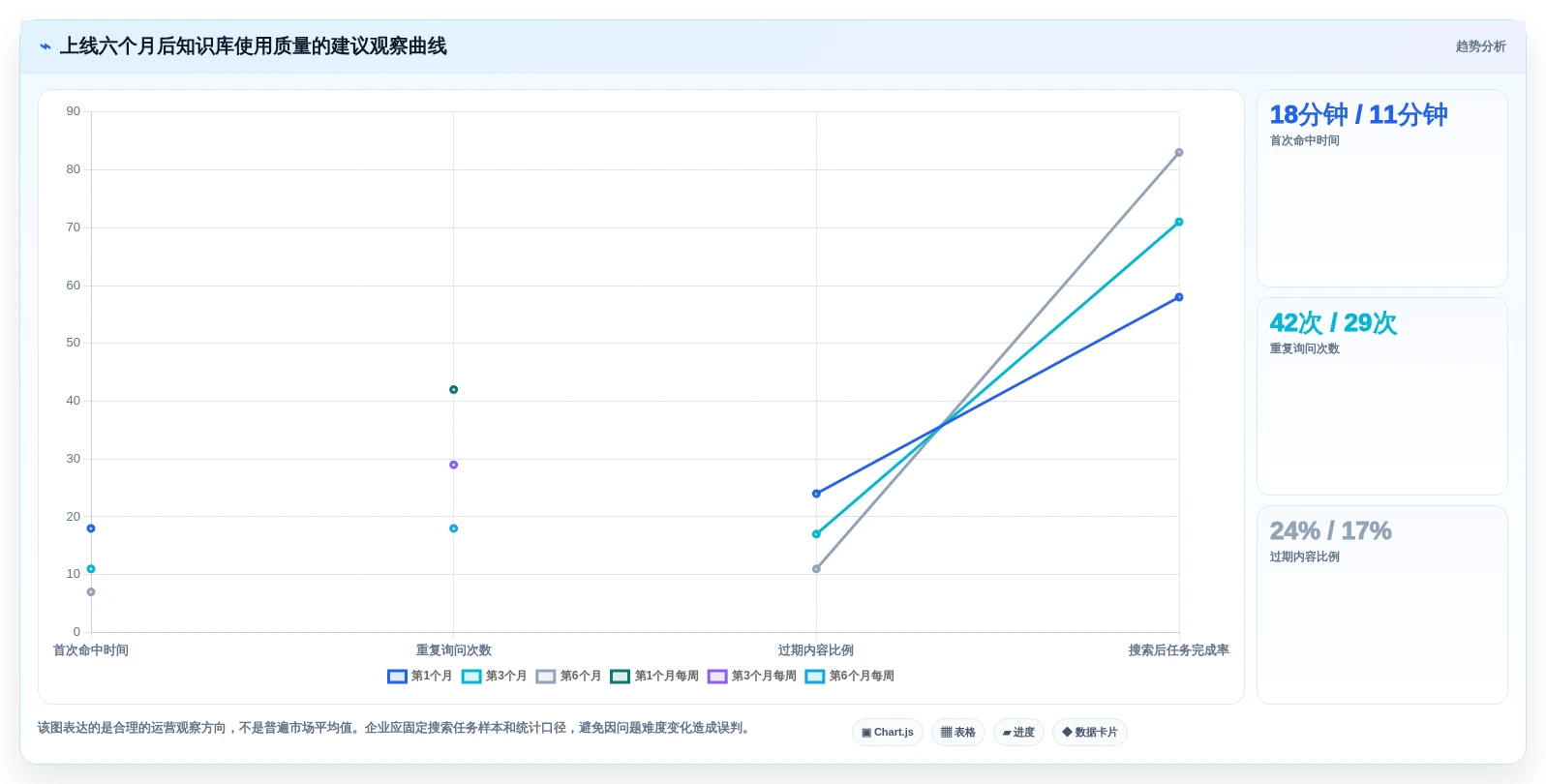Click the dark green point at 42 on 重复询问次数
The width and height of the screenshot is (1546, 784).
(x=453, y=390)
